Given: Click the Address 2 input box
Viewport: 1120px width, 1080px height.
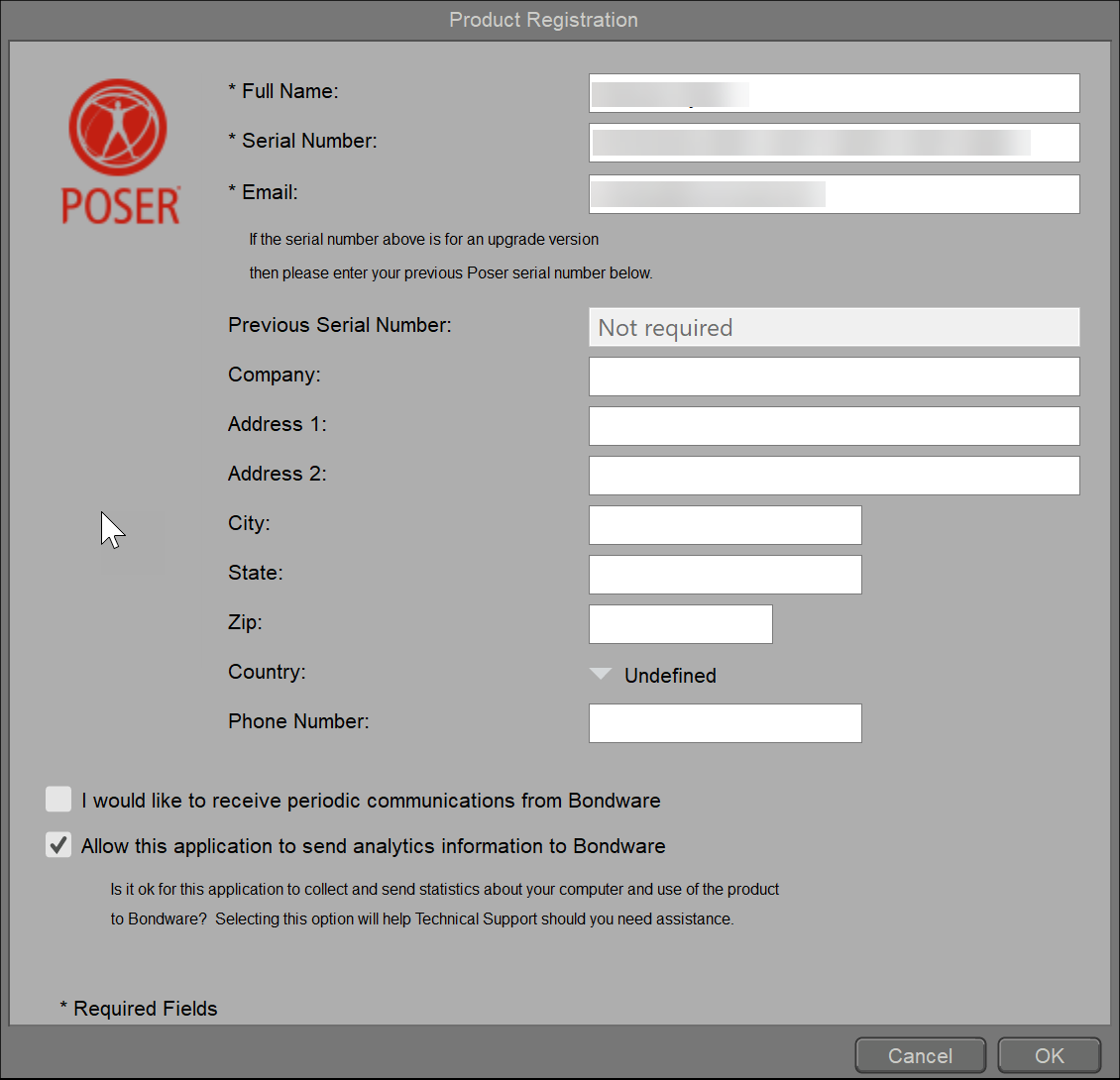Looking at the screenshot, I should coord(833,476).
